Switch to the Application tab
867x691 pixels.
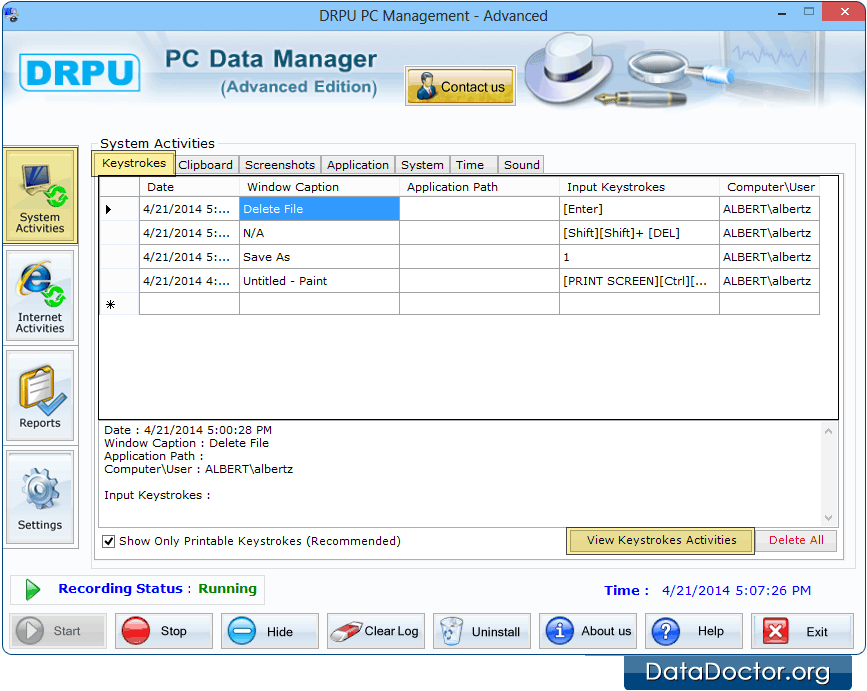coord(358,165)
